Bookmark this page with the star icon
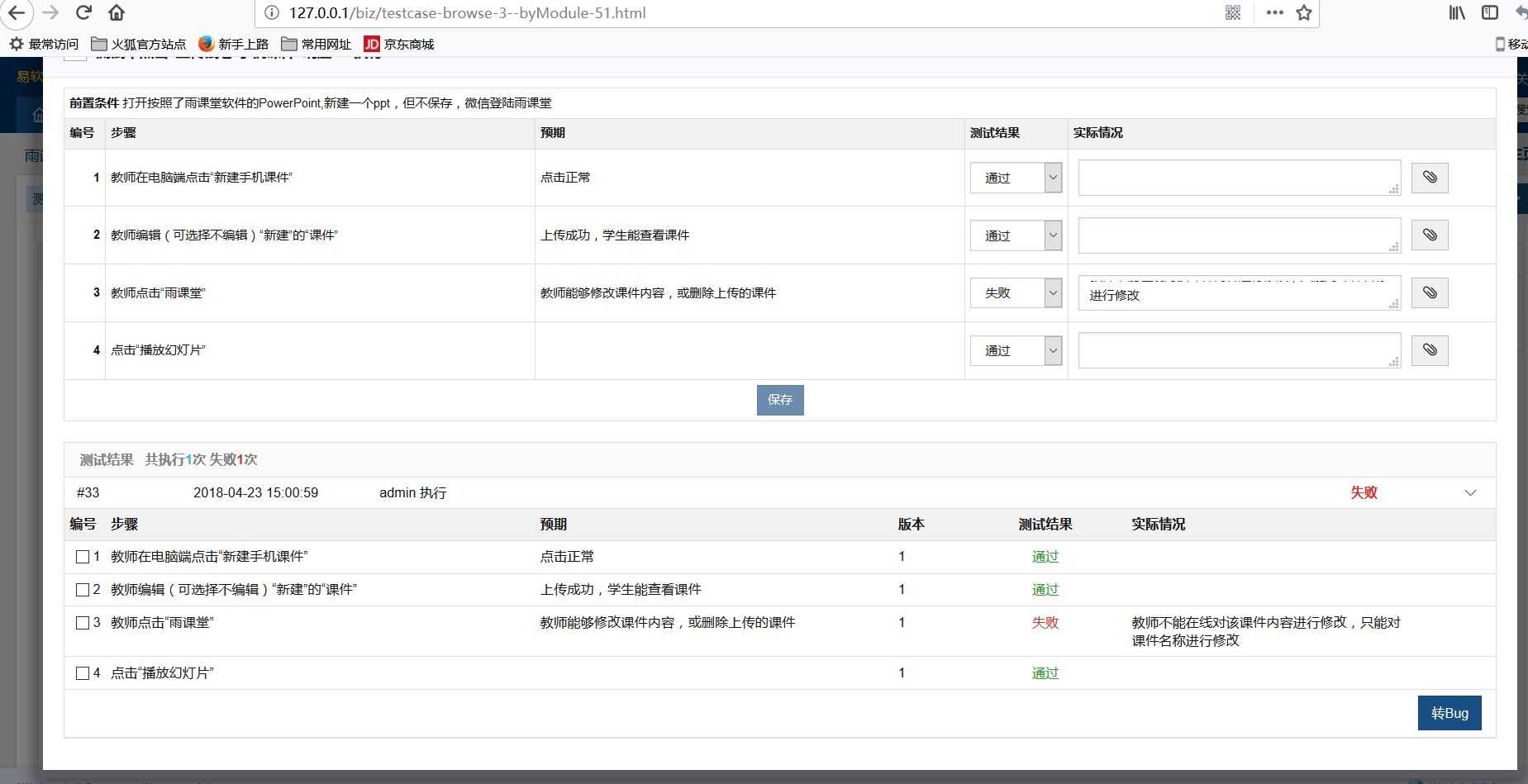The width and height of the screenshot is (1528, 784). 1304,12
